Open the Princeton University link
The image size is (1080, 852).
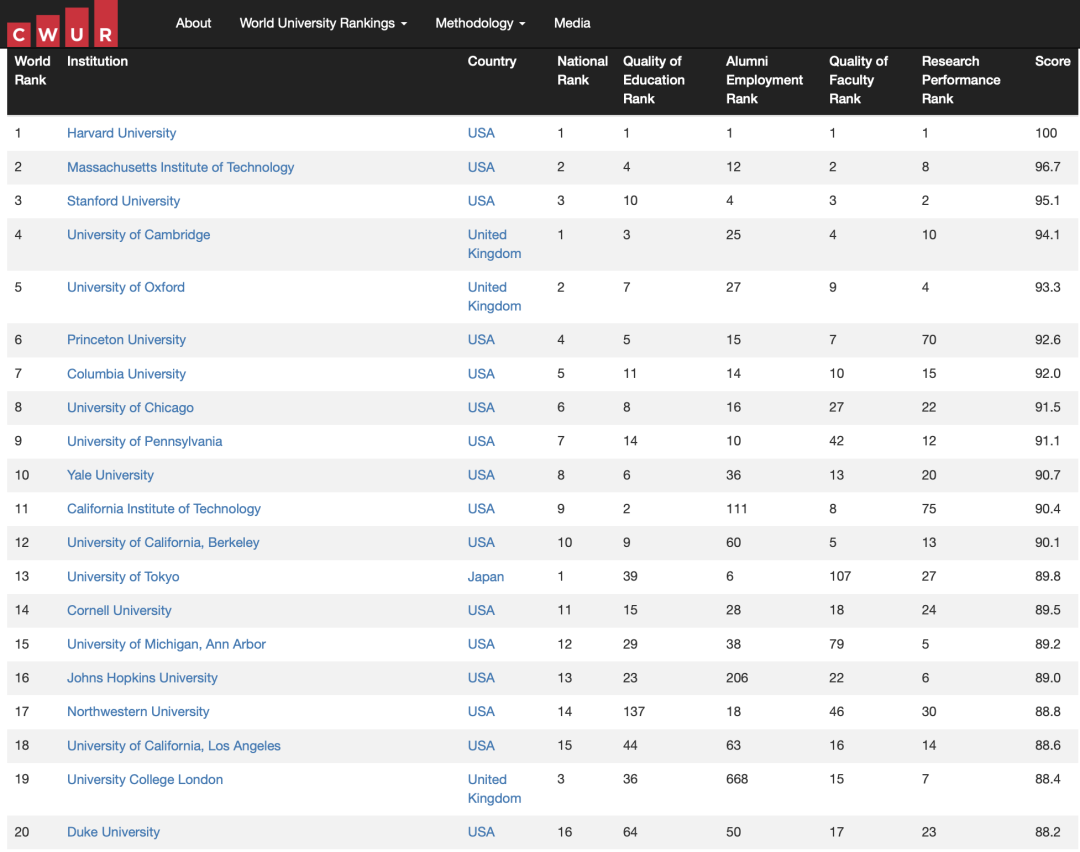coord(126,340)
